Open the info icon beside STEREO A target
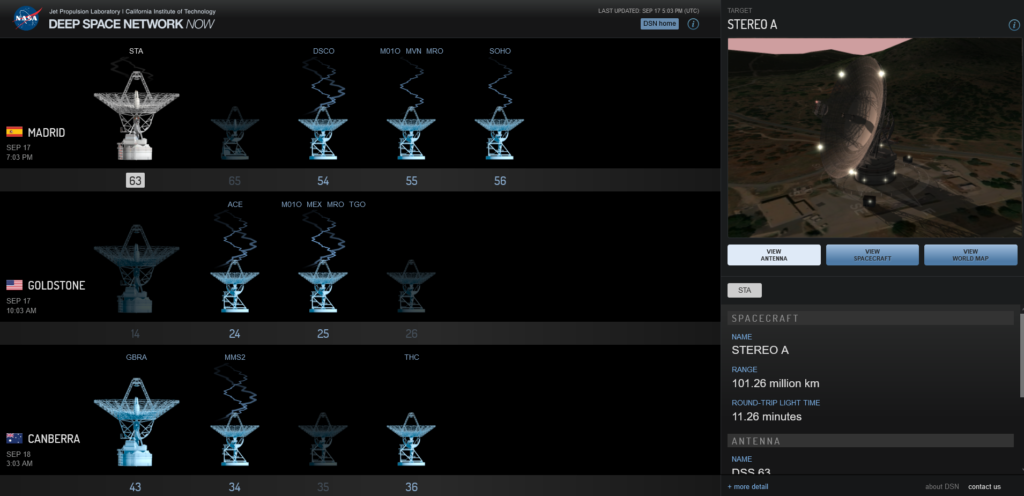 (1014, 25)
